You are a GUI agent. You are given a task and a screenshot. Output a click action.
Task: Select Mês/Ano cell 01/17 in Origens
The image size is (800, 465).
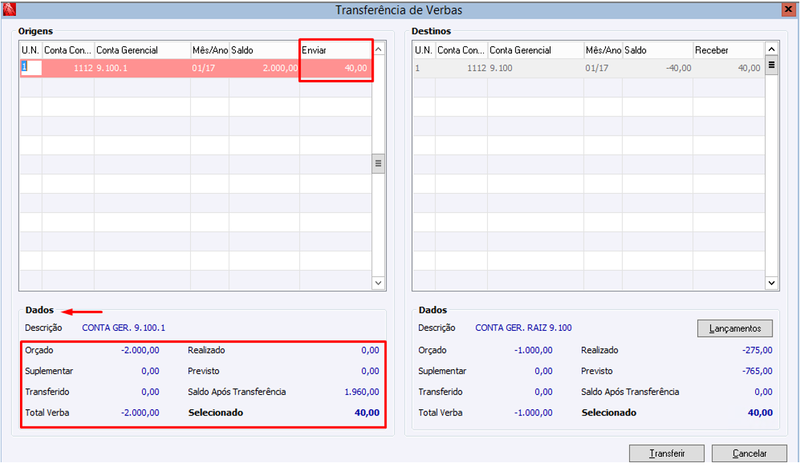point(210,68)
